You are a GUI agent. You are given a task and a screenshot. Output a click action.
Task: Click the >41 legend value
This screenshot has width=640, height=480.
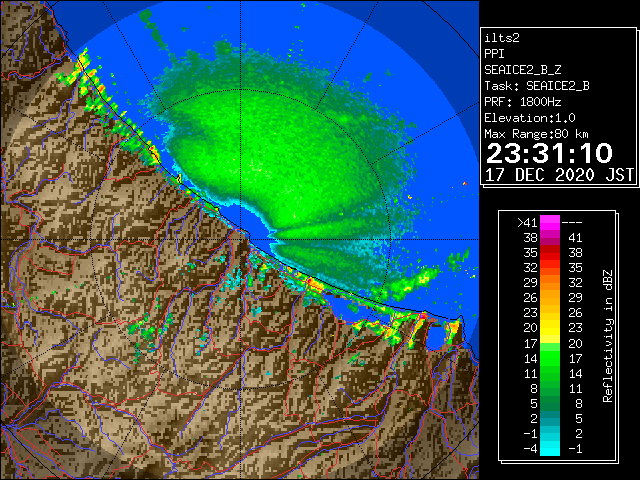point(527,223)
